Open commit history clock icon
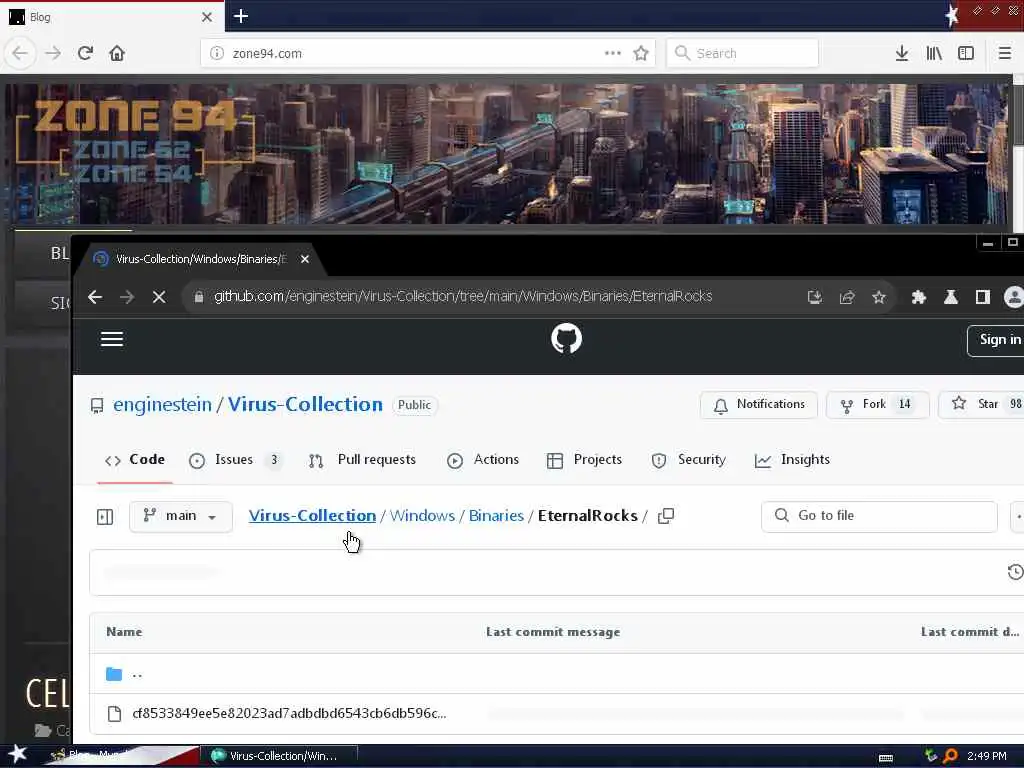The height and width of the screenshot is (768, 1024). point(1015,572)
